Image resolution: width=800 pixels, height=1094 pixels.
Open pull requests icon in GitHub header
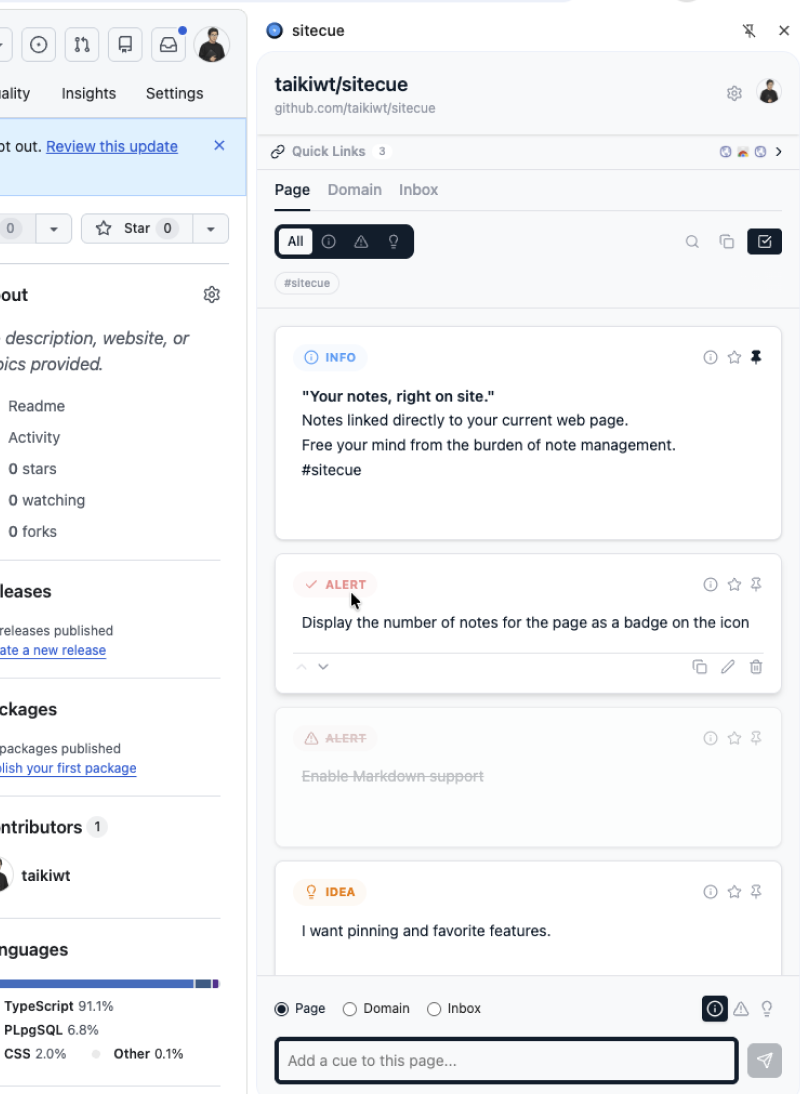coord(82,45)
